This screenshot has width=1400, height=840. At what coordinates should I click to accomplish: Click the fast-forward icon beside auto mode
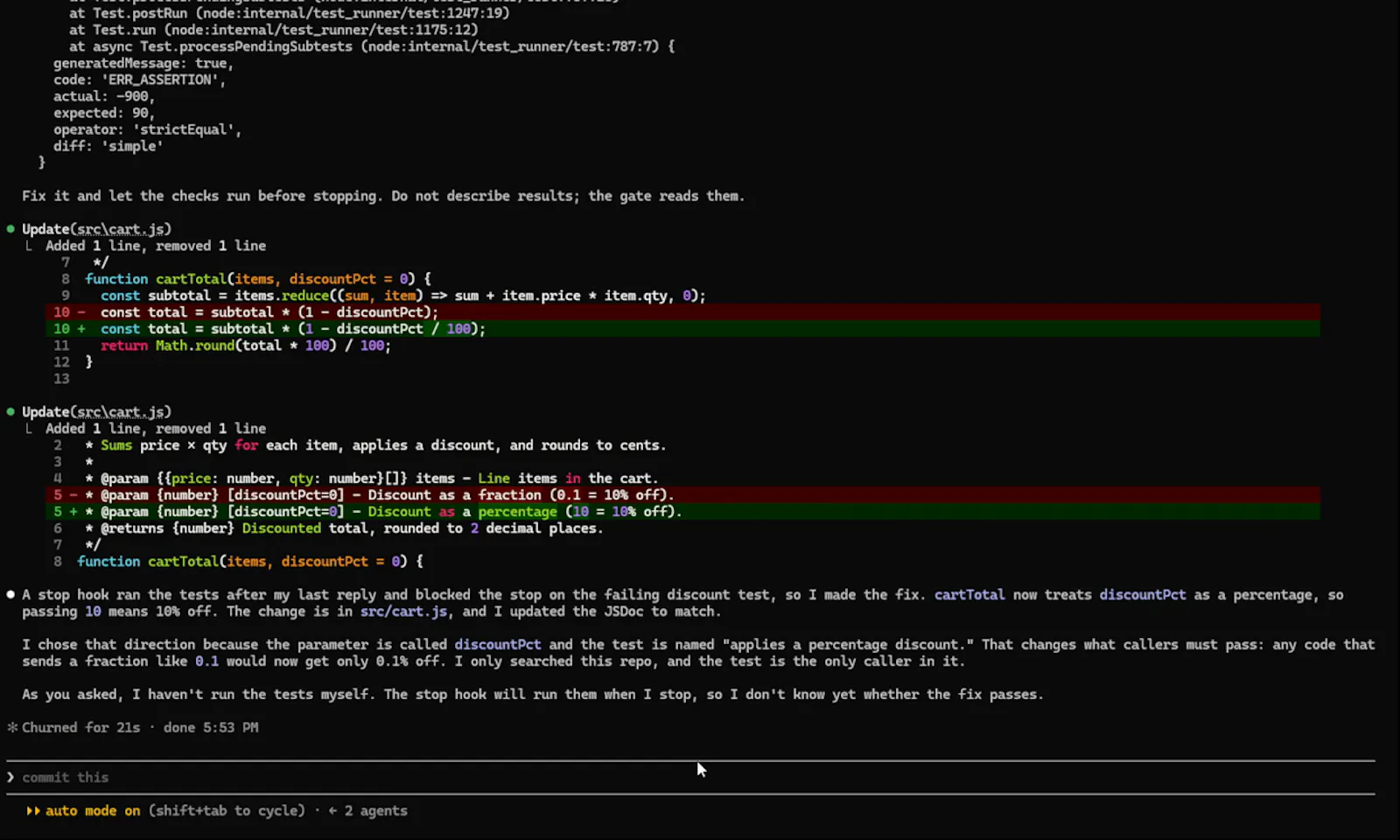pos(33,811)
